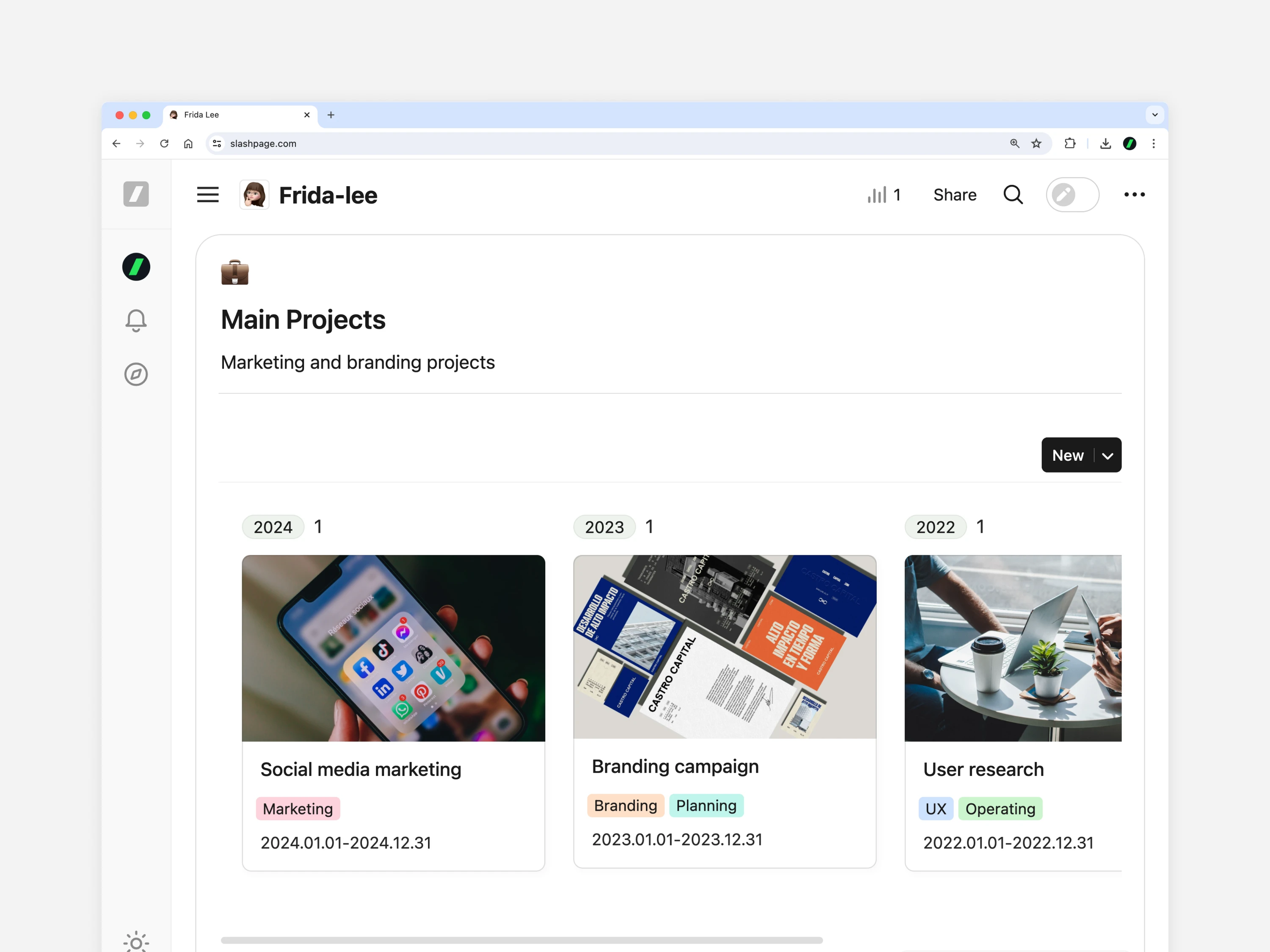Click the New button
This screenshot has width=1270, height=952.
pos(1067,456)
